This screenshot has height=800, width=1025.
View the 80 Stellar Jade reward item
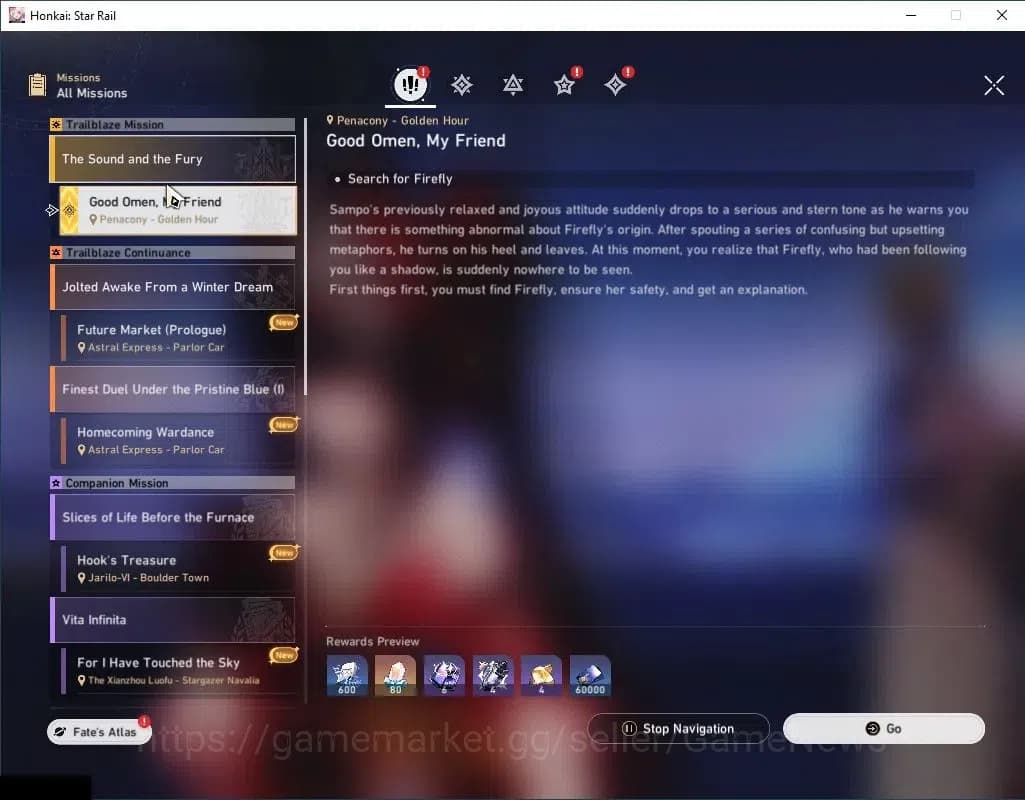tap(395, 676)
